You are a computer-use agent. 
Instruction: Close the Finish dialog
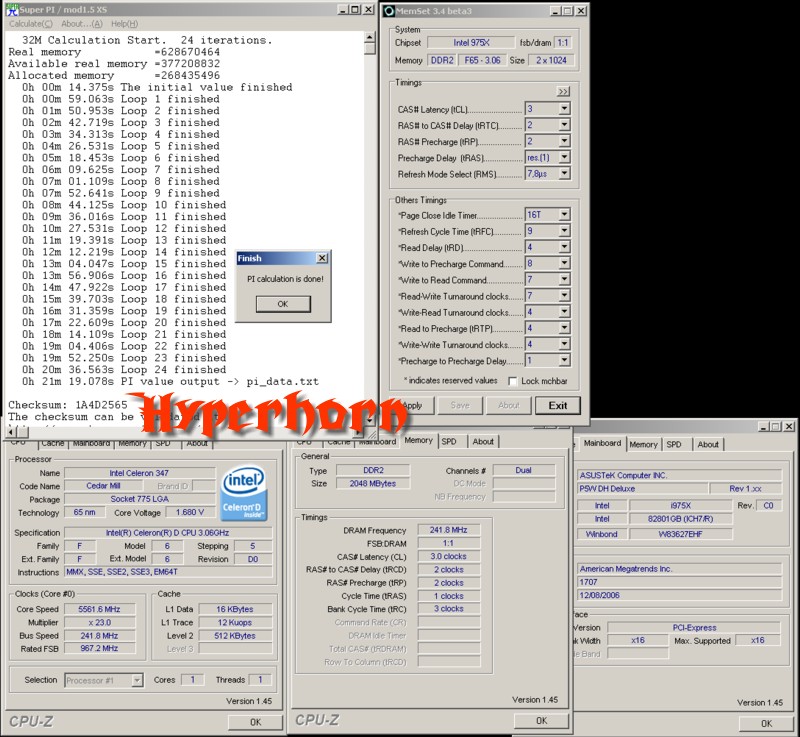pyautogui.click(x=322, y=258)
